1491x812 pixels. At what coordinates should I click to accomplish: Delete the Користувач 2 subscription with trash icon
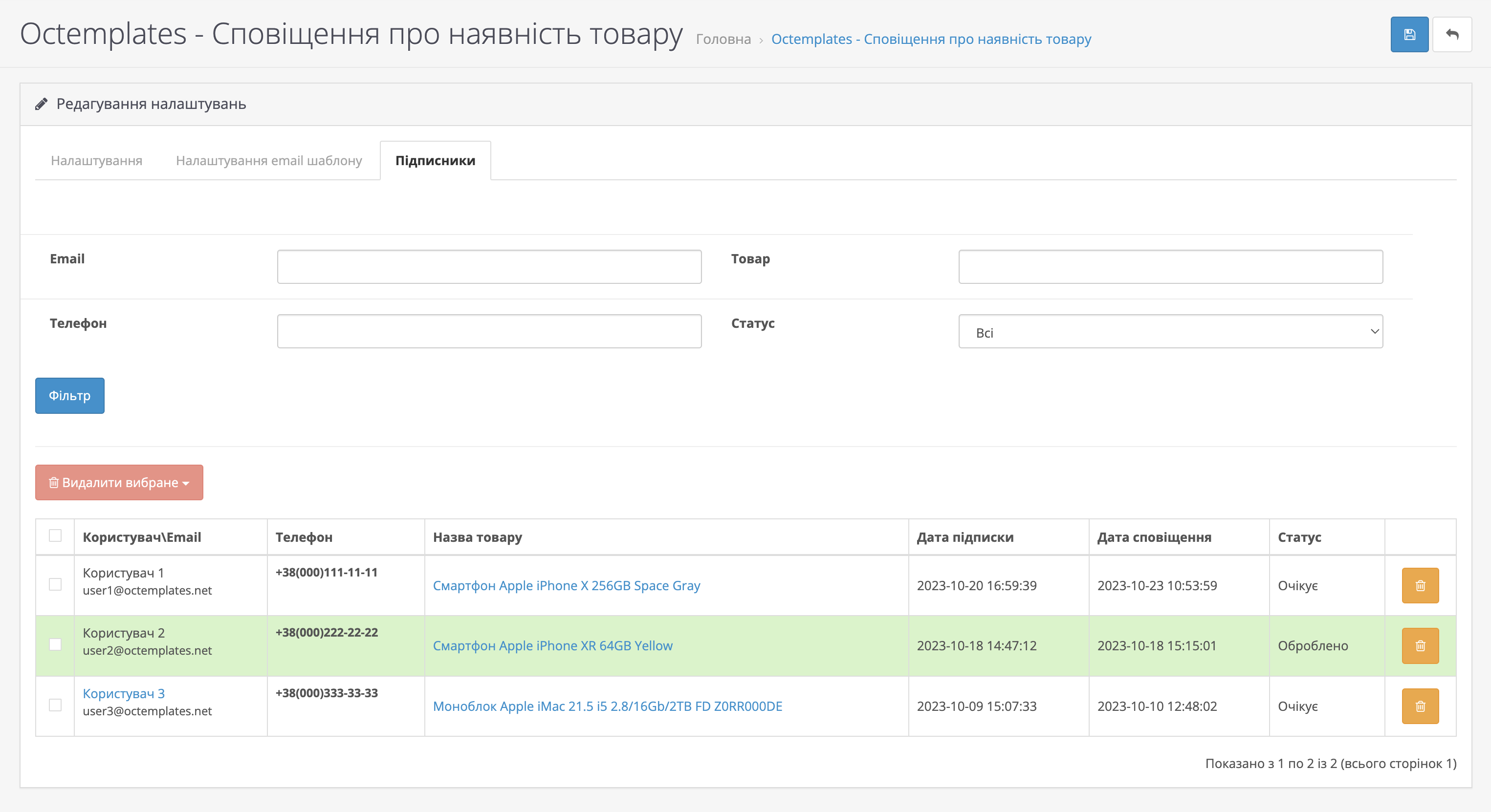[x=1420, y=645]
